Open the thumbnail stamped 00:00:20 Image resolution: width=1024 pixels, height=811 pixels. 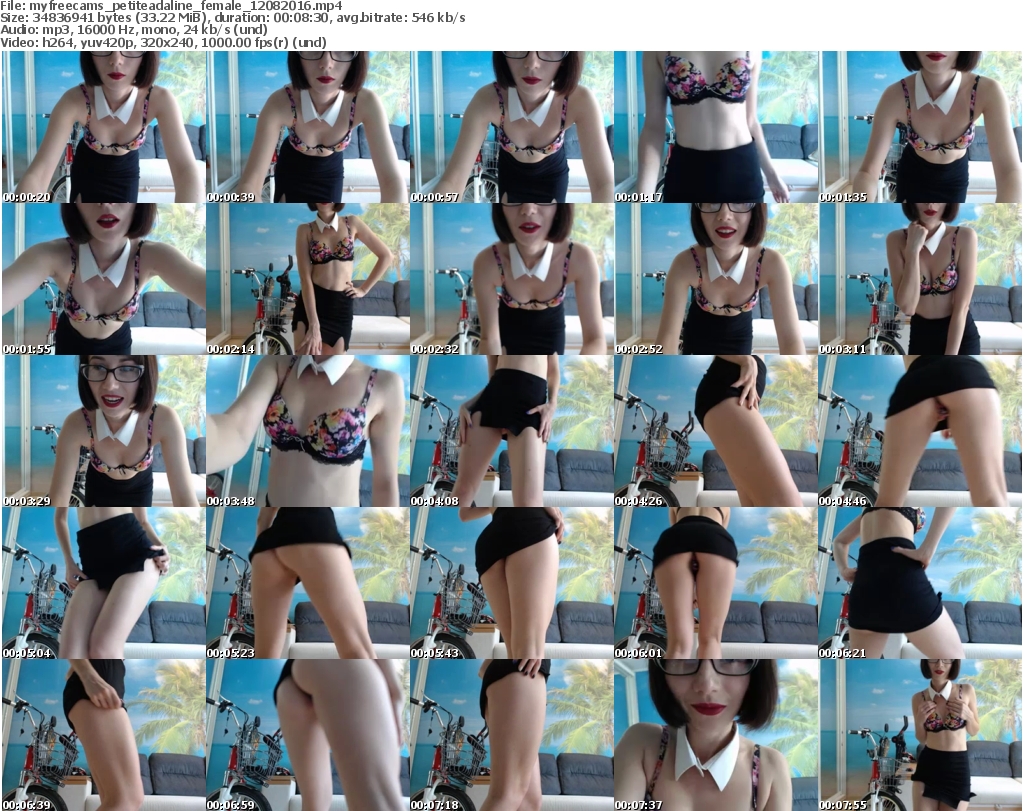[x=103, y=127]
